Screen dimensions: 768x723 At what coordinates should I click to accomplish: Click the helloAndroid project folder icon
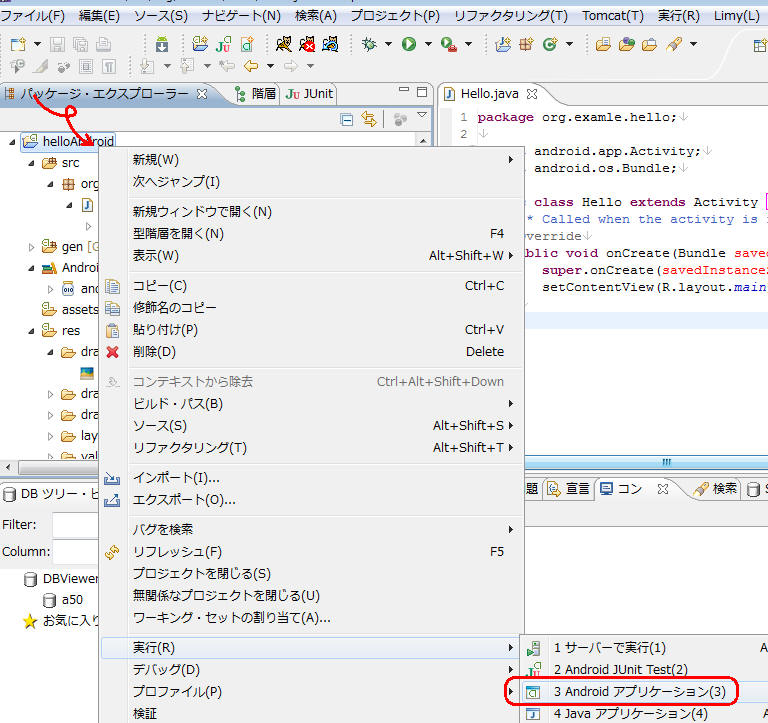point(30,142)
